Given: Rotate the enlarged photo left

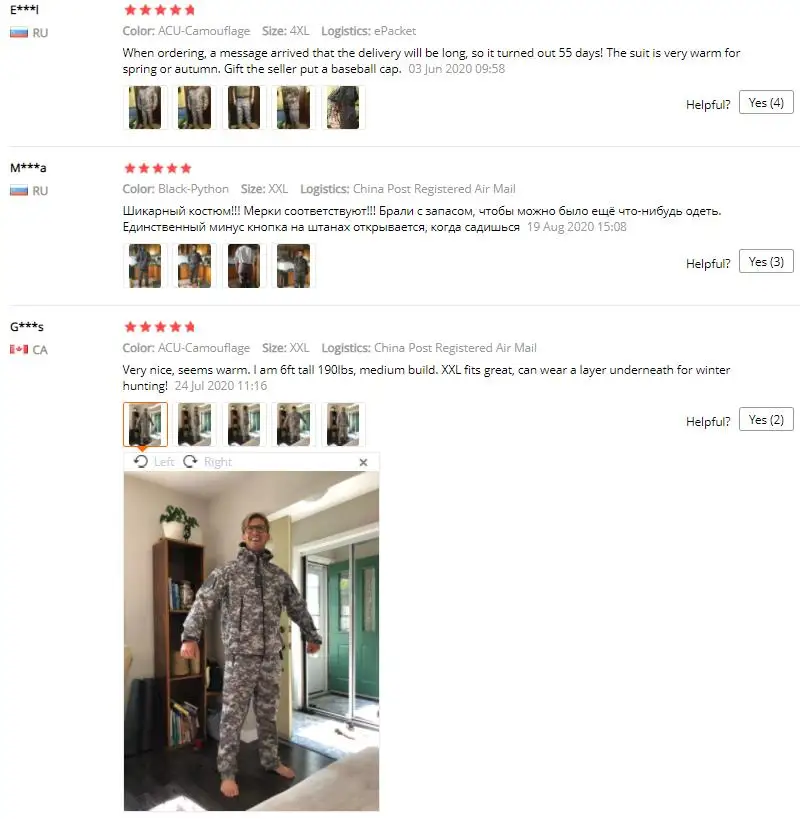Looking at the screenshot, I should pos(154,462).
